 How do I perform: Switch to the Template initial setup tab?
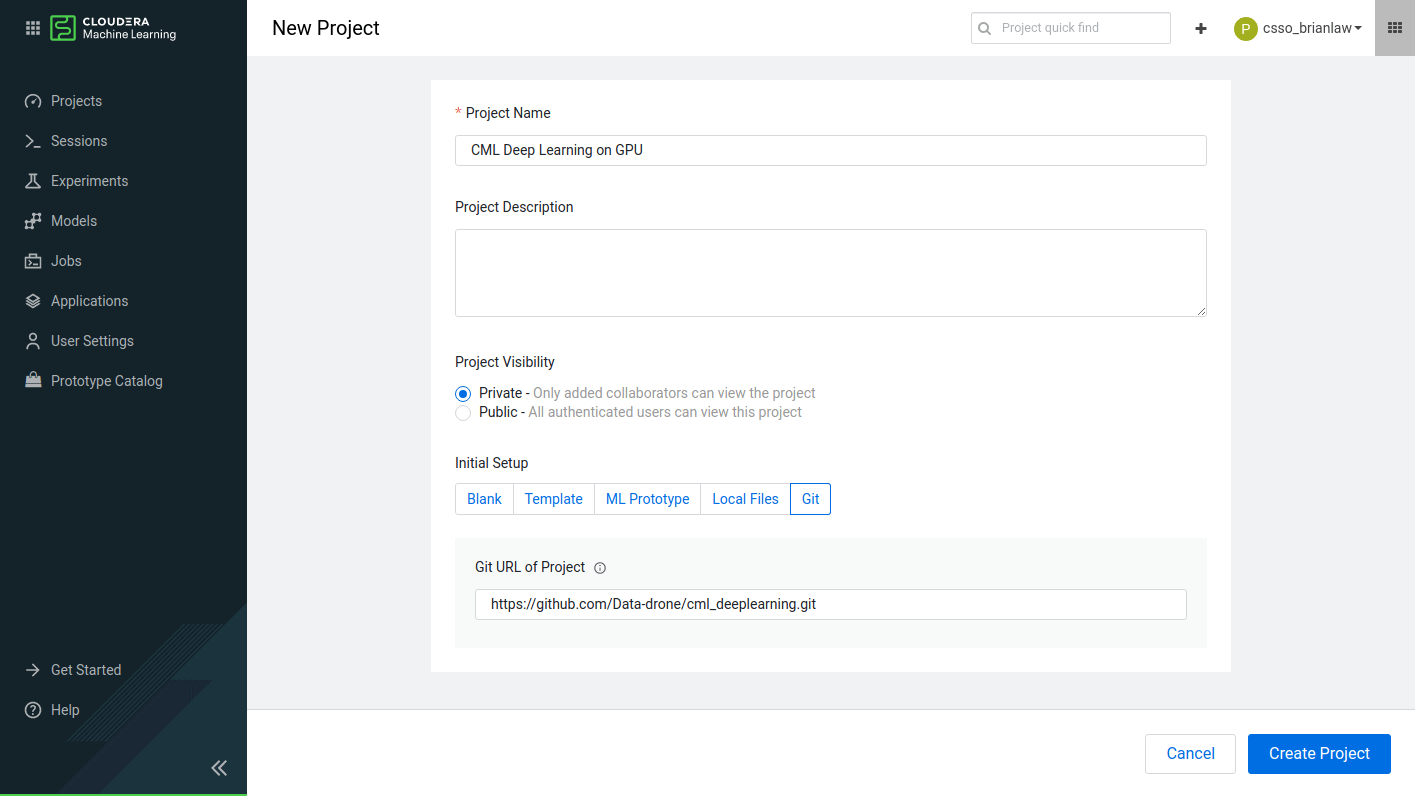point(553,498)
